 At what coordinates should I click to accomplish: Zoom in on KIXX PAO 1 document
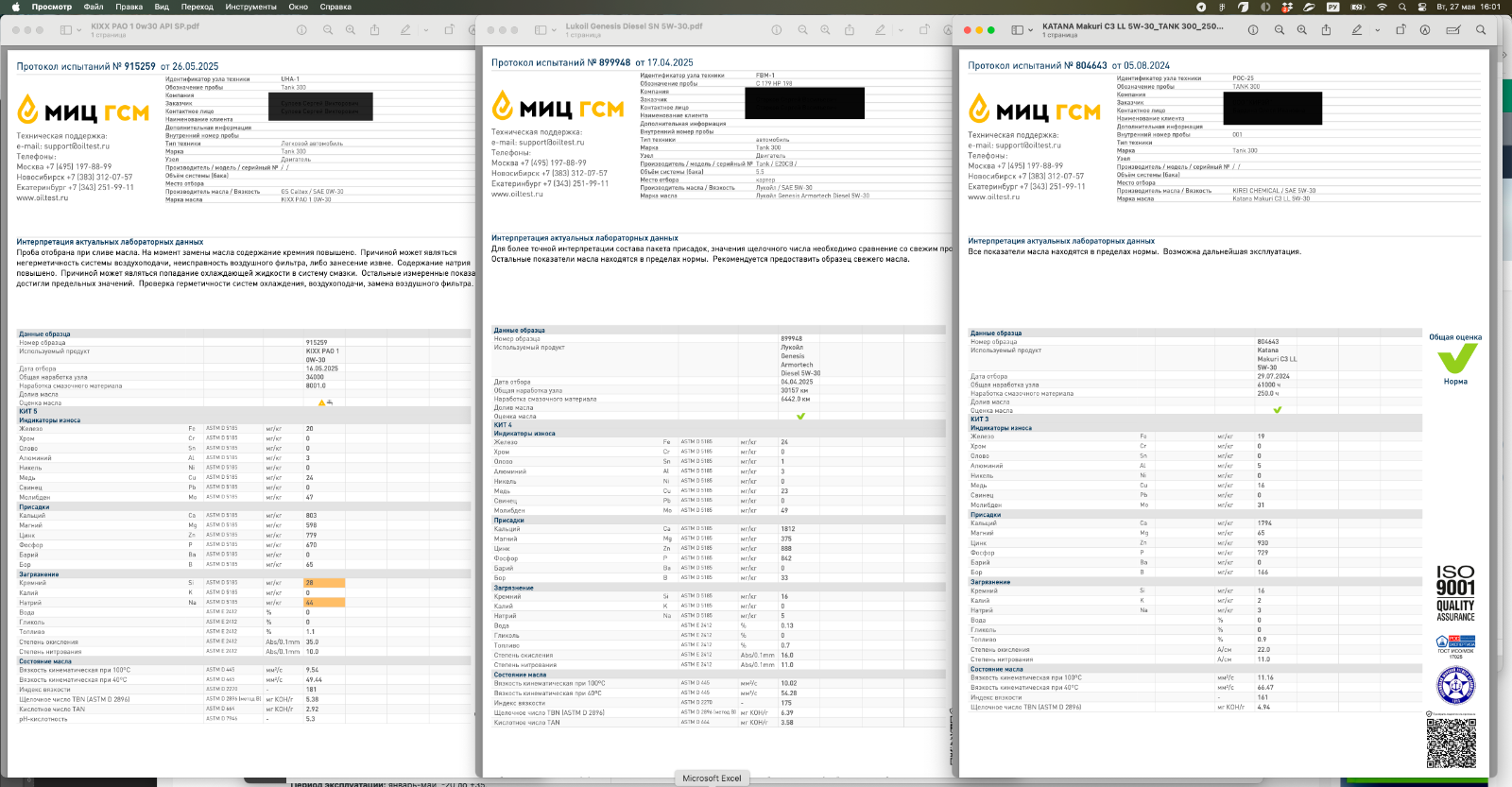coord(351,30)
